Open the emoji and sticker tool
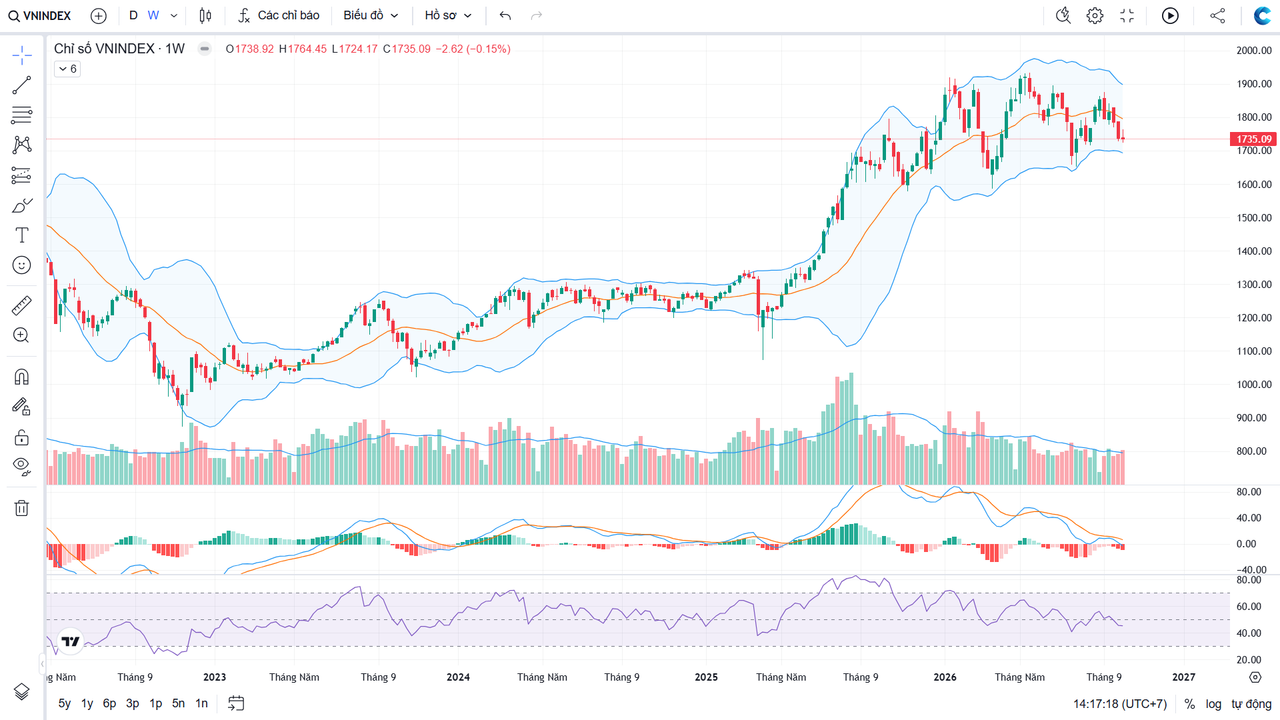 click(22, 265)
